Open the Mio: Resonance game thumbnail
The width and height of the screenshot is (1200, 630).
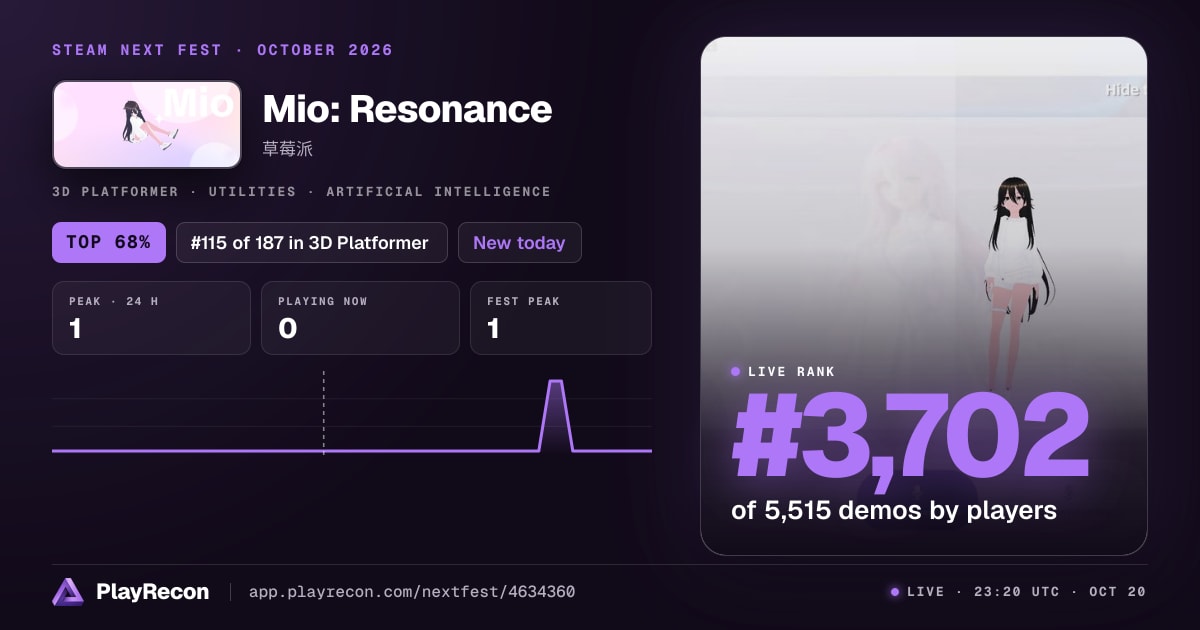pyautogui.click(x=147, y=124)
